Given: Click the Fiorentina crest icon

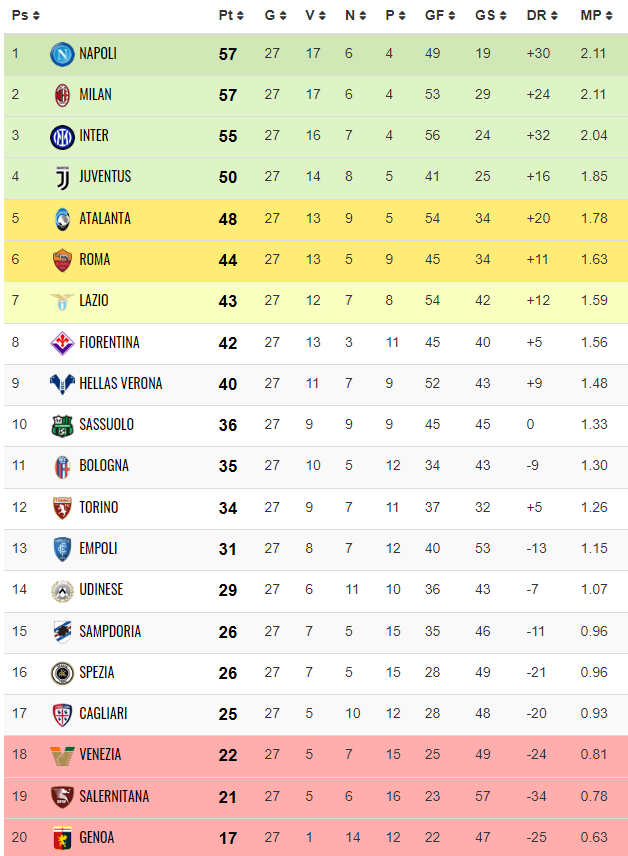Looking at the screenshot, I should coord(62,343).
